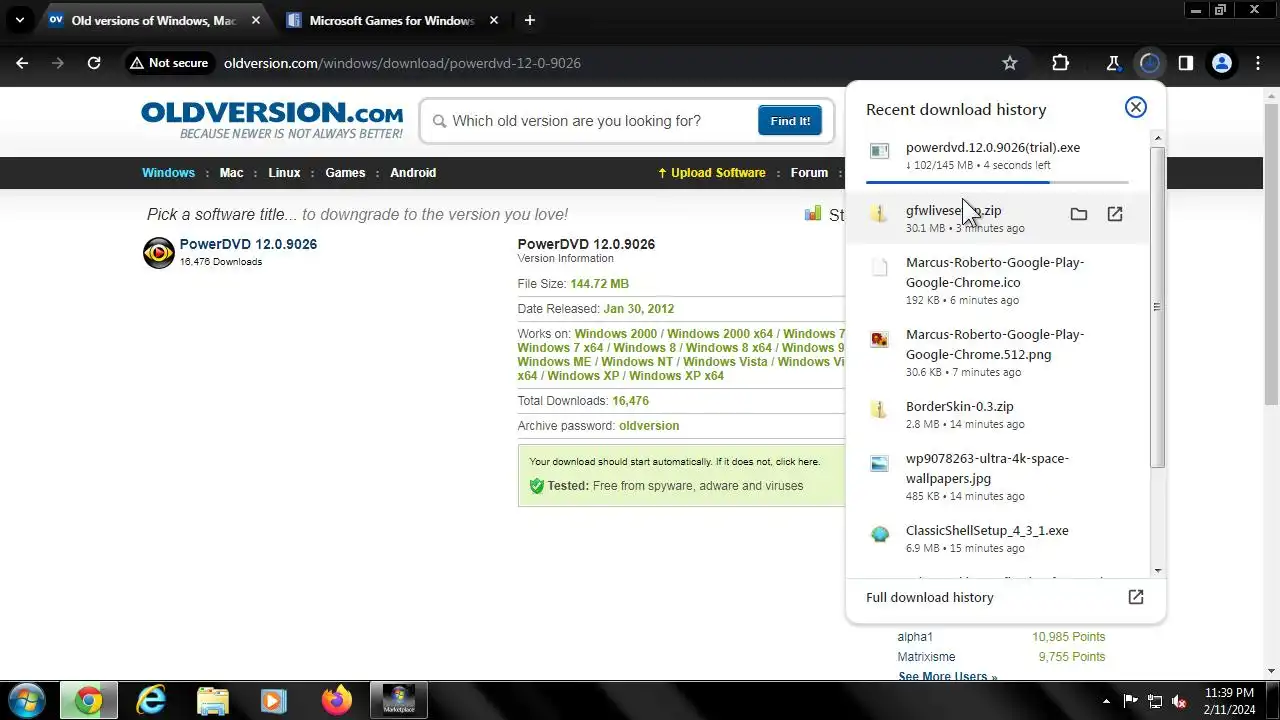Close the Recent download history popup

tap(1136, 107)
